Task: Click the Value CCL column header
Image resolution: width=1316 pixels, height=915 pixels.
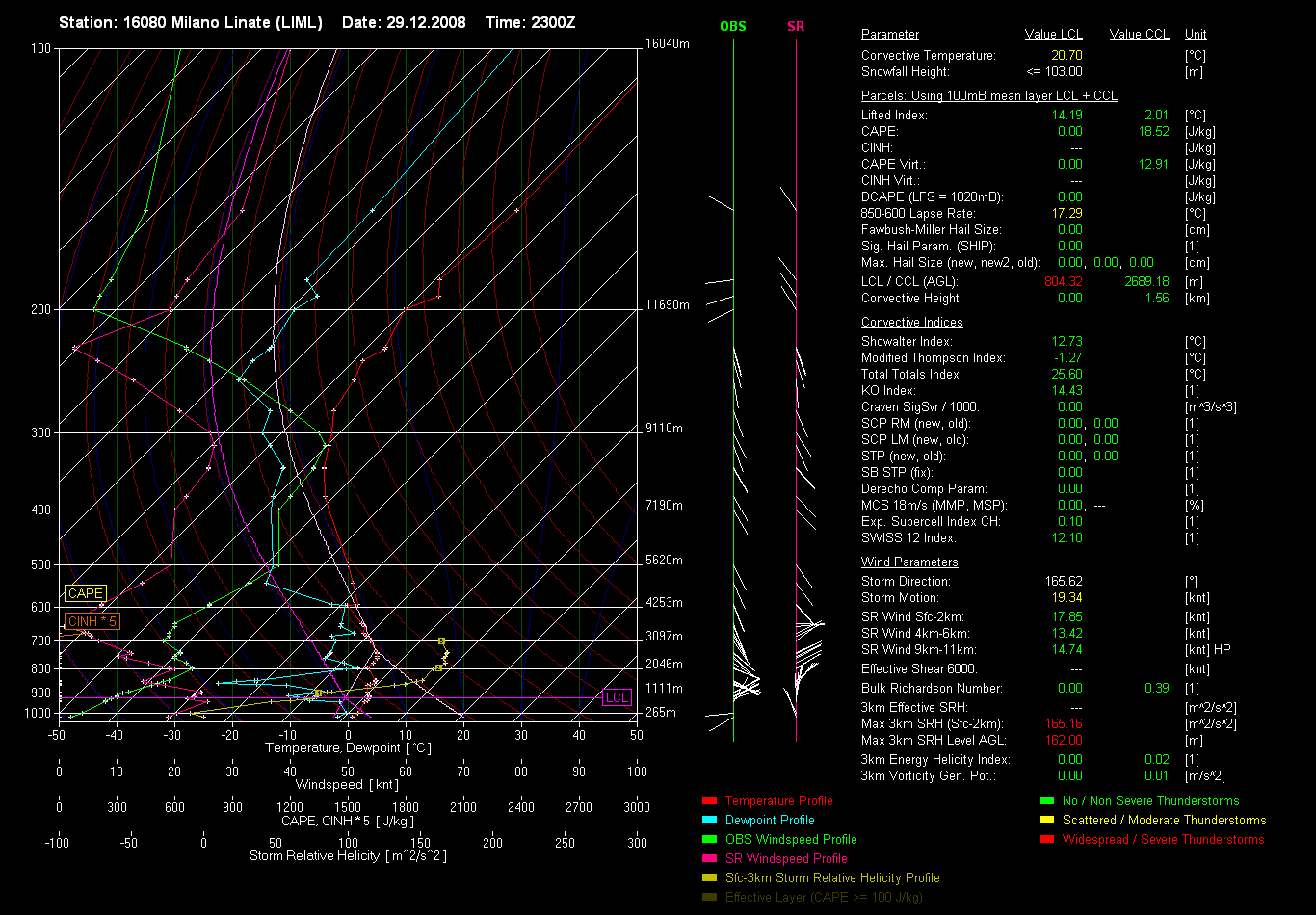Action: [1139, 35]
